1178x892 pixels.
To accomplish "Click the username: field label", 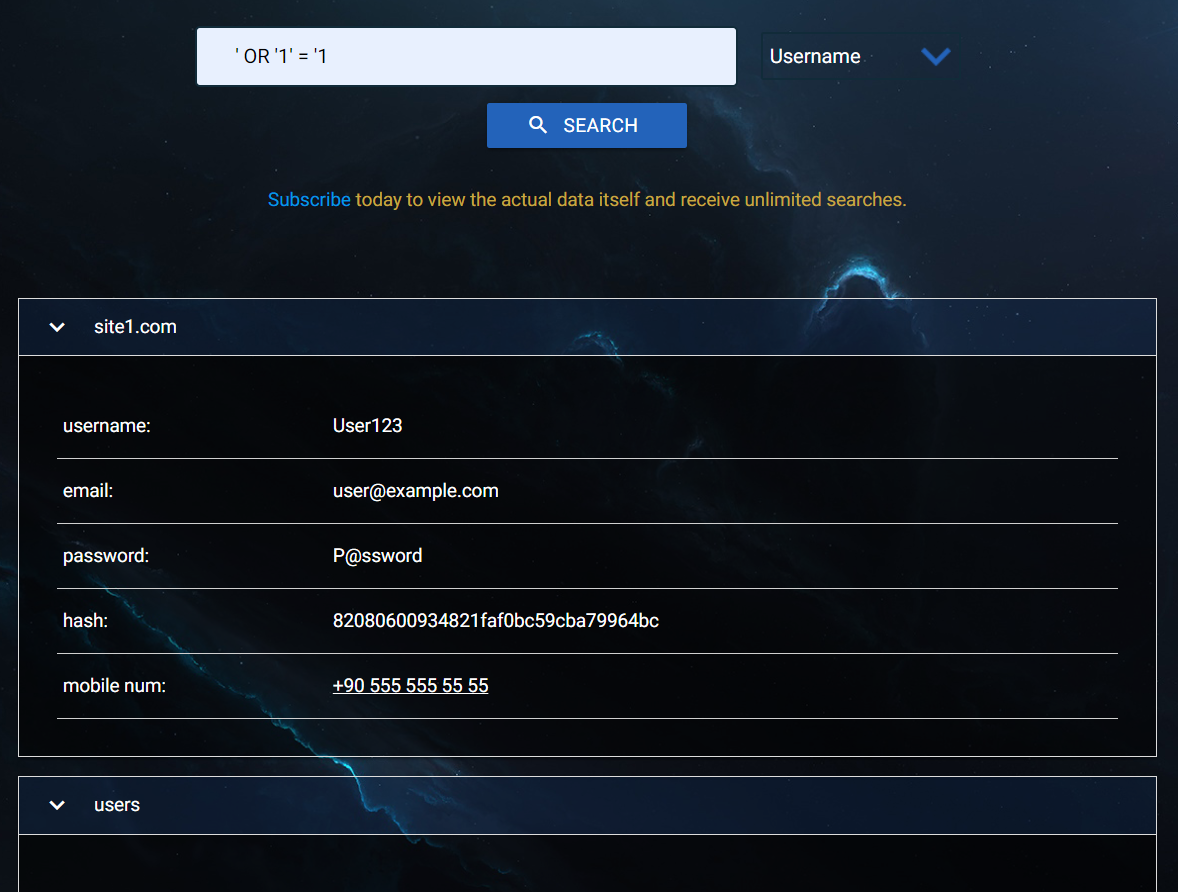I will pyautogui.click(x=107, y=425).
